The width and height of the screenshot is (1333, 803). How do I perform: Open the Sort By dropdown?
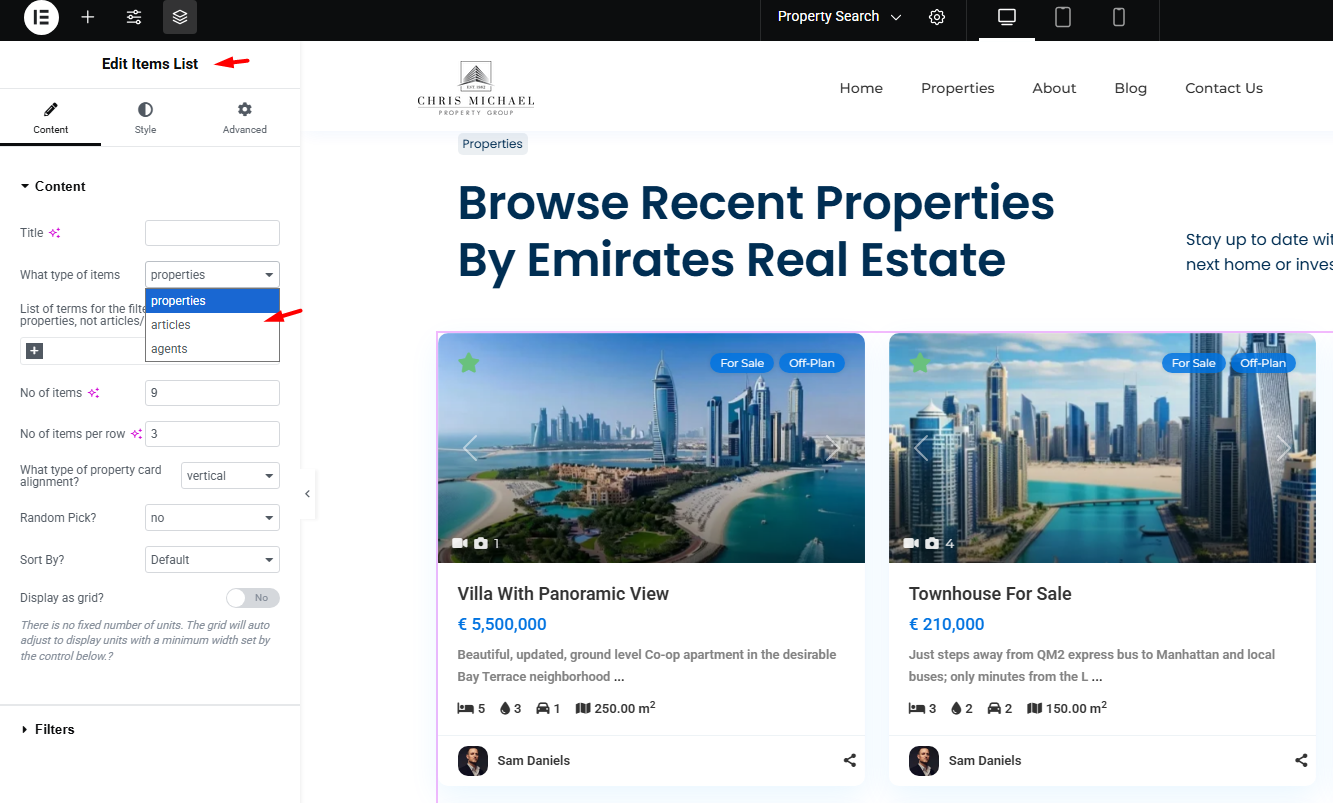pyautogui.click(x=212, y=560)
